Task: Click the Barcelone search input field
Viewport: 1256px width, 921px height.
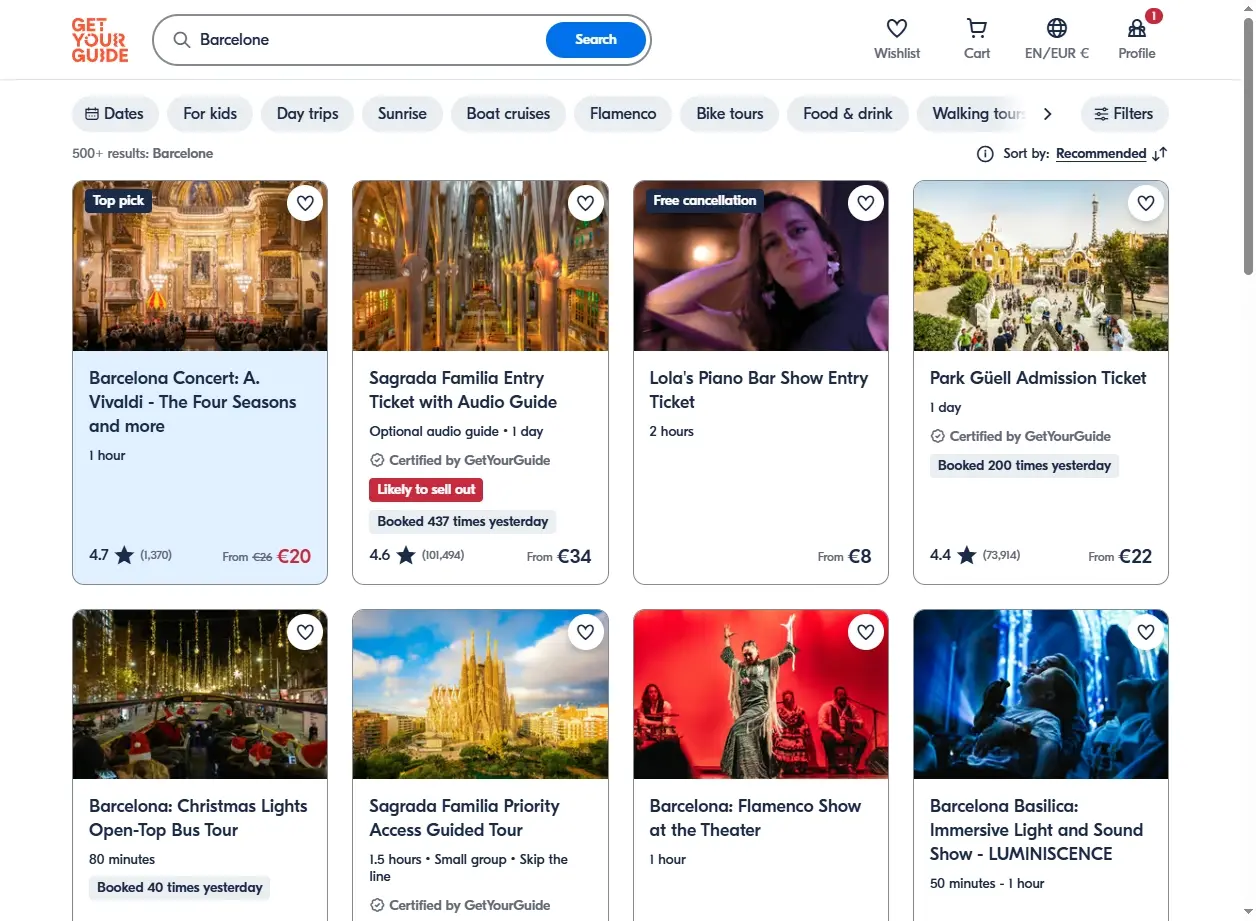Action: [366, 40]
